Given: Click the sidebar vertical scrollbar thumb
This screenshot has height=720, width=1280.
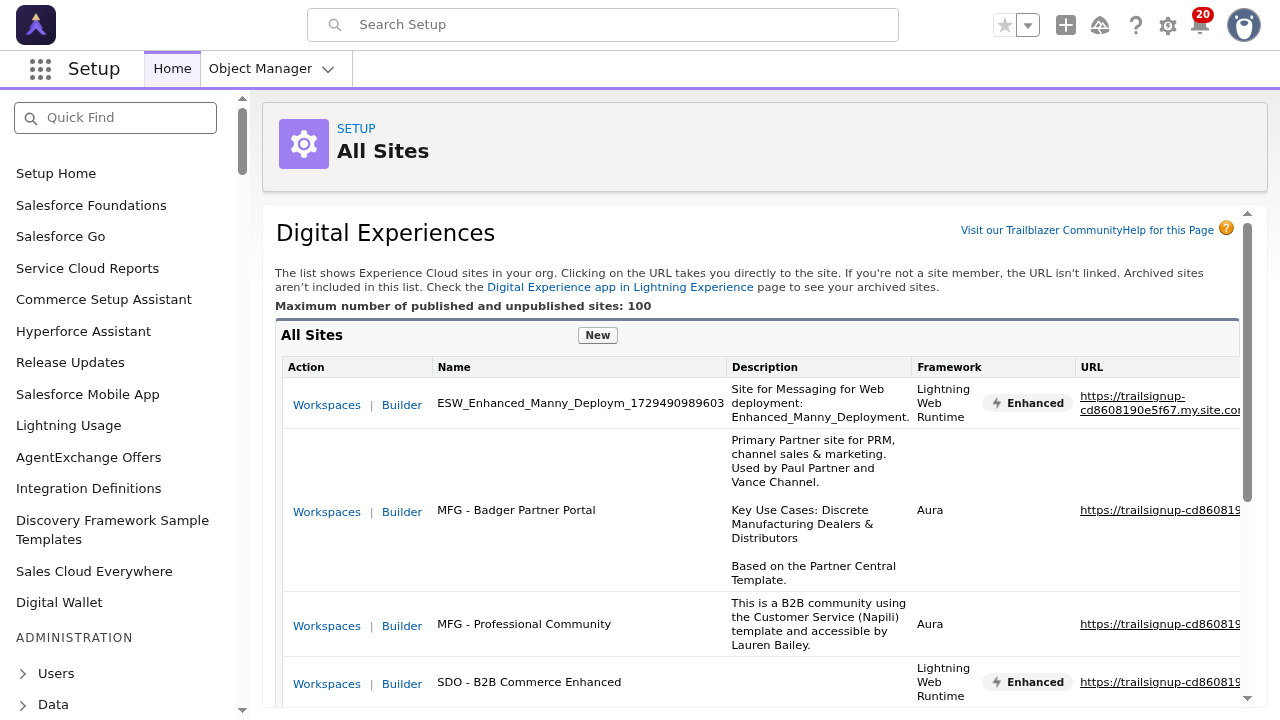Looking at the screenshot, I should pos(242,141).
